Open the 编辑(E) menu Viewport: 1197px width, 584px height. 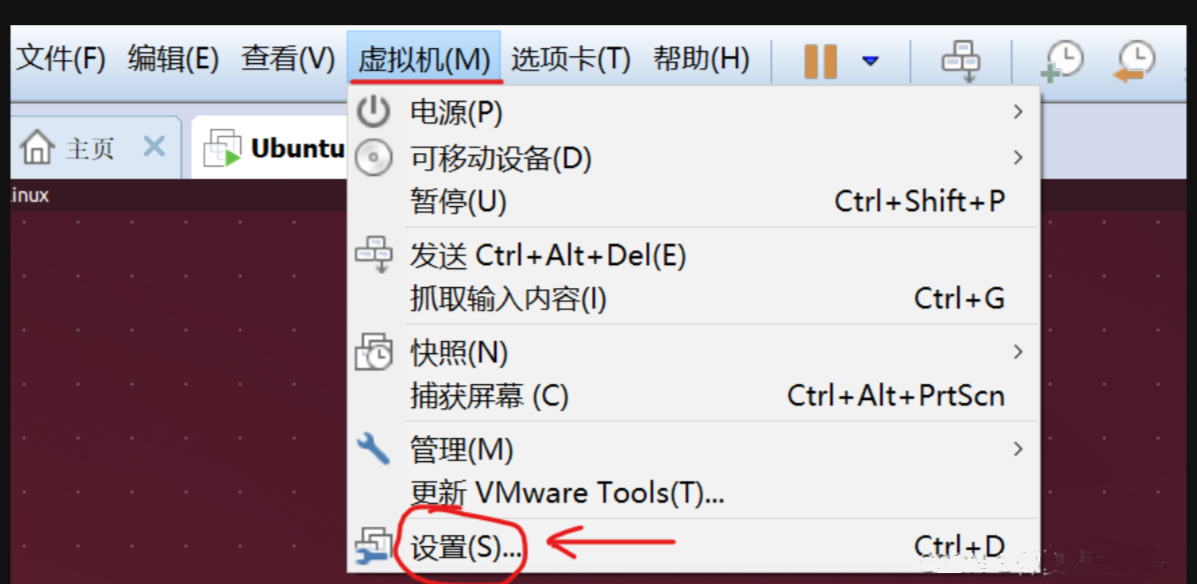point(173,60)
